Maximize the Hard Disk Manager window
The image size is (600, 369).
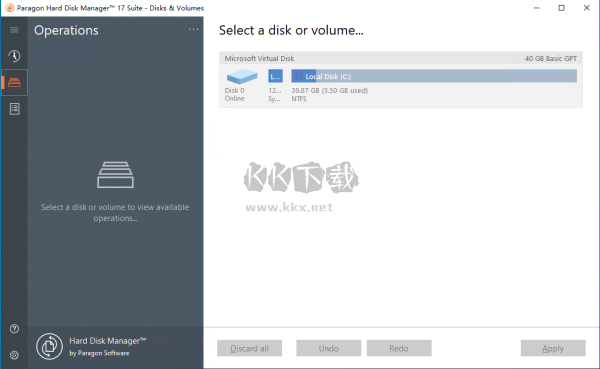click(x=561, y=8)
